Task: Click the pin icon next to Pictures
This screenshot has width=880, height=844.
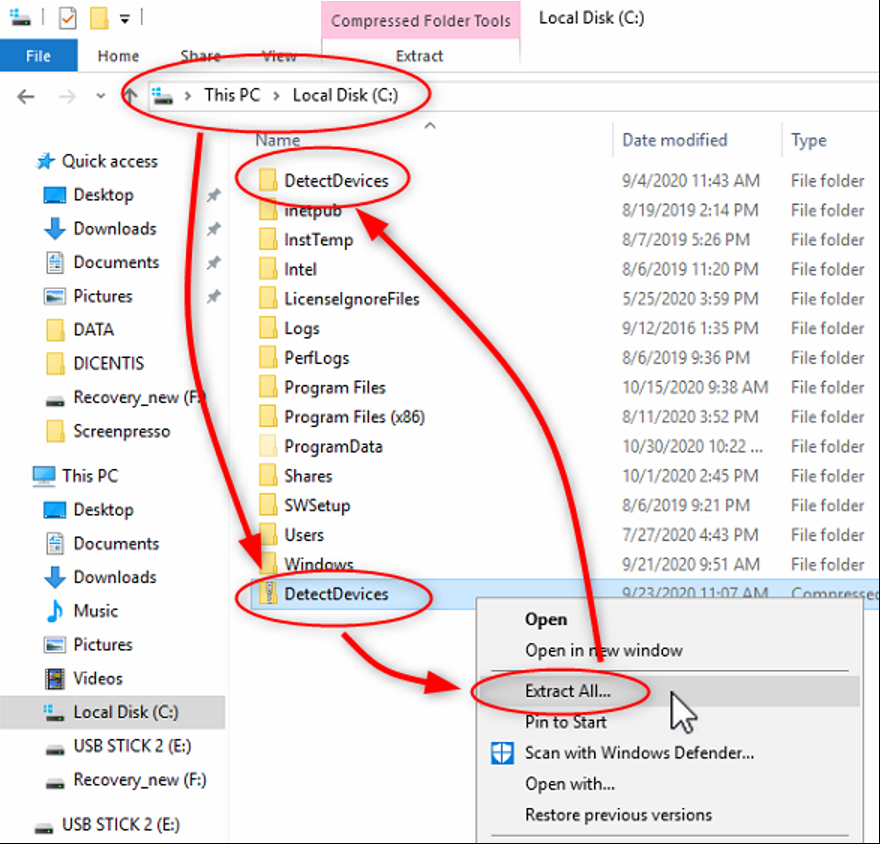Action: coord(213,296)
